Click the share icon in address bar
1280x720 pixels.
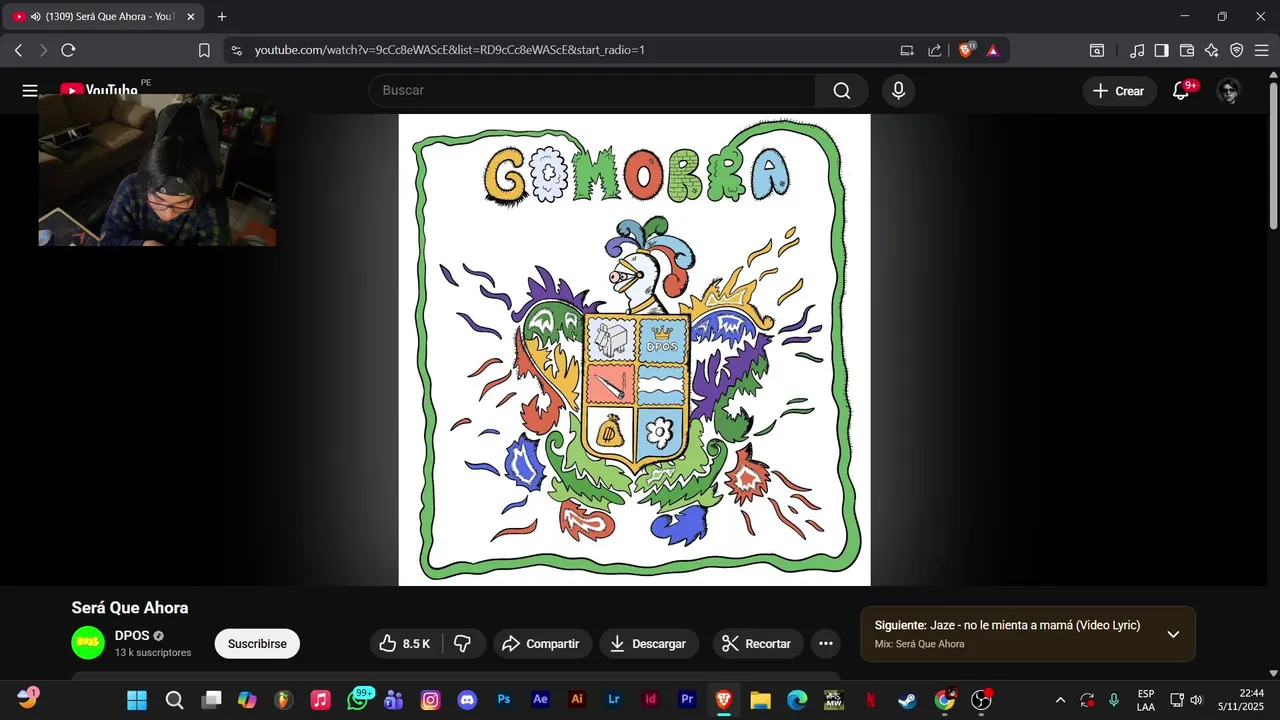click(935, 50)
